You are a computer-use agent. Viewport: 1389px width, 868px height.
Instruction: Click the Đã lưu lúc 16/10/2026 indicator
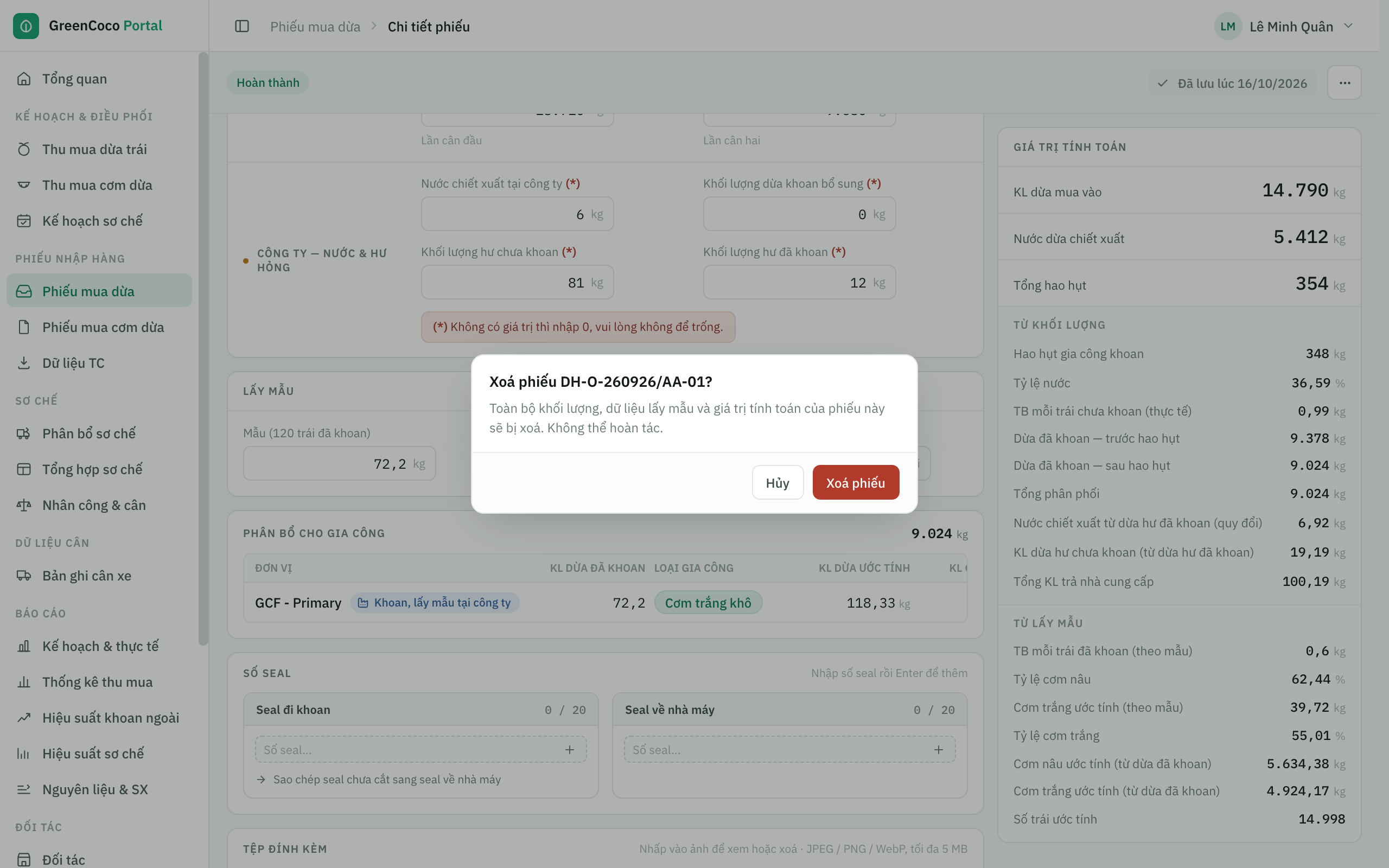pos(1232,83)
